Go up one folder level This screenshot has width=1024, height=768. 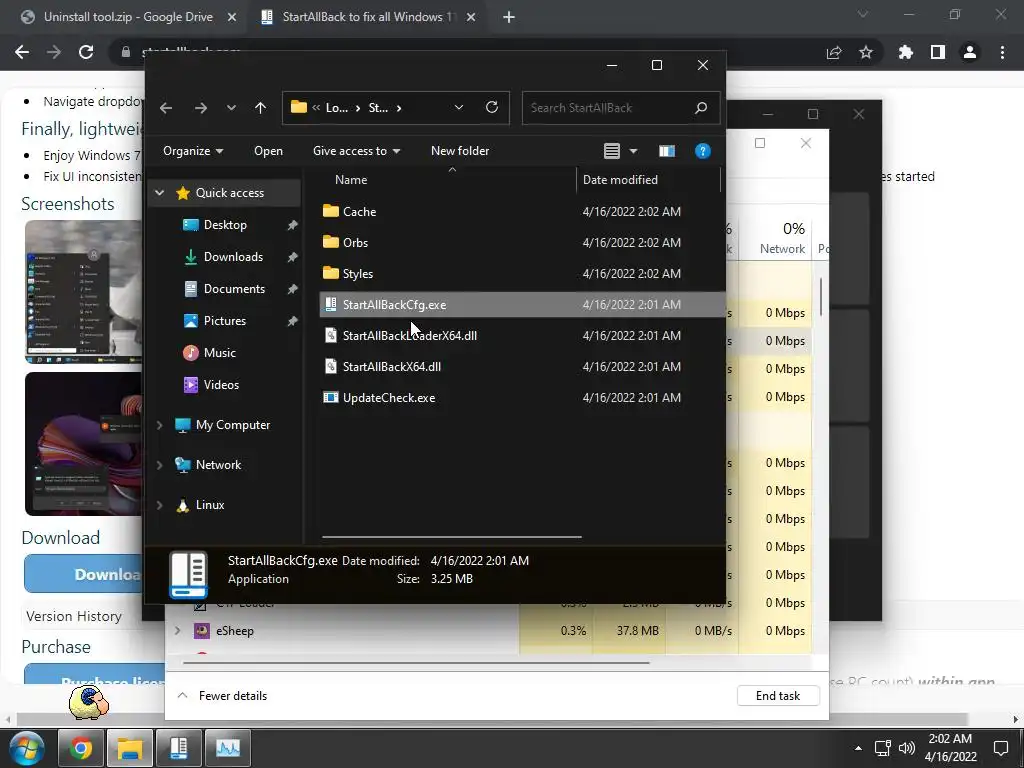click(x=260, y=108)
